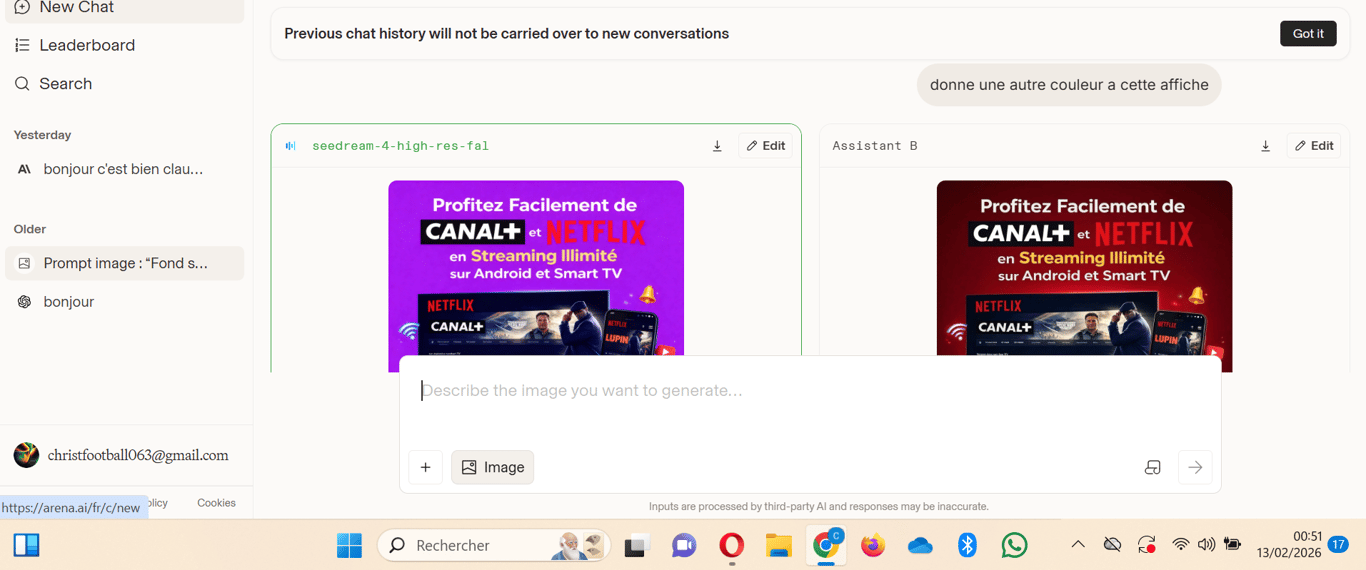Viewport: 1366px width, 570px height.
Task: Click the Leaderboard list icon
Action: point(22,45)
